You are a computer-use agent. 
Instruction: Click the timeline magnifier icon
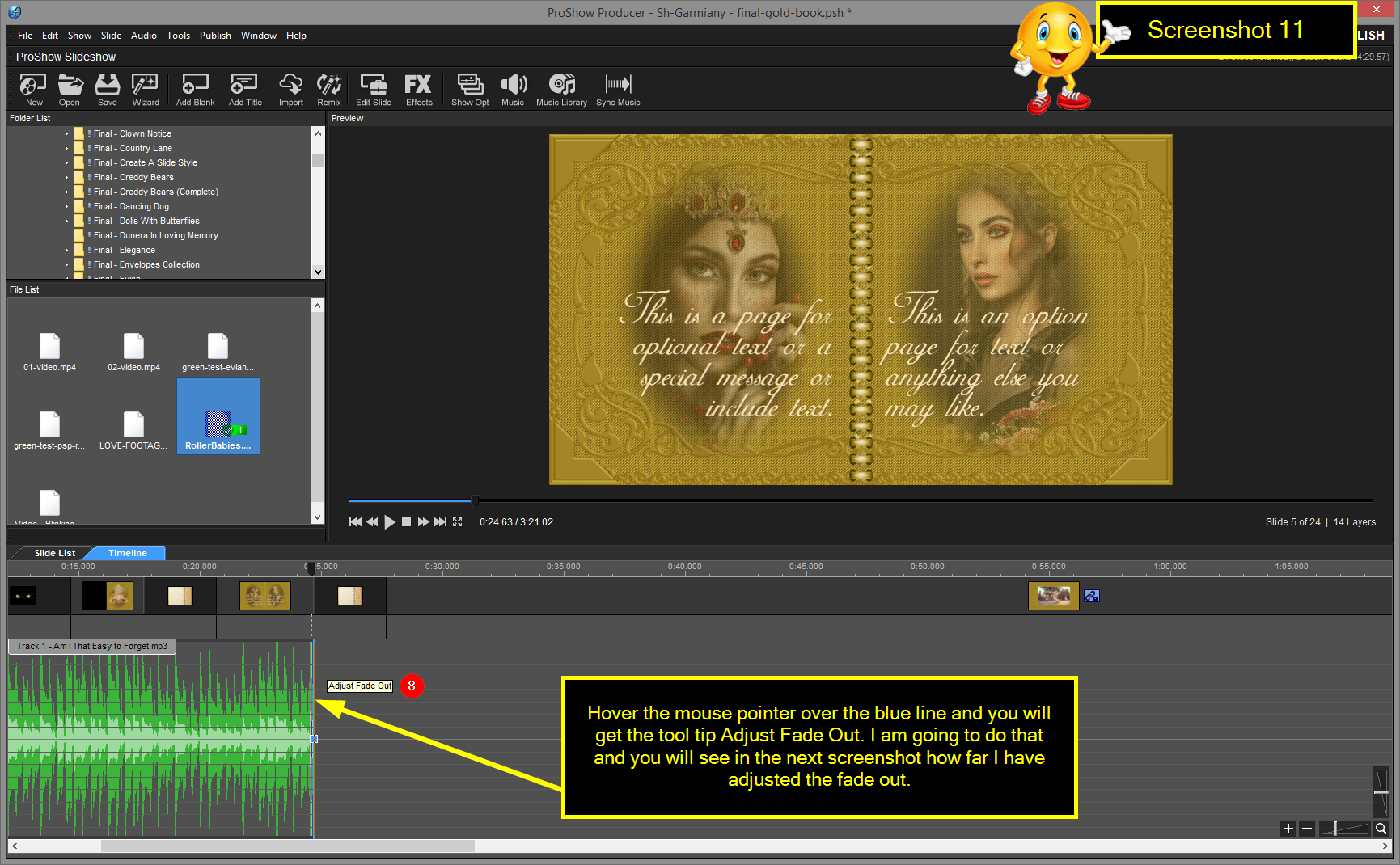pyautogui.click(x=1381, y=829)
